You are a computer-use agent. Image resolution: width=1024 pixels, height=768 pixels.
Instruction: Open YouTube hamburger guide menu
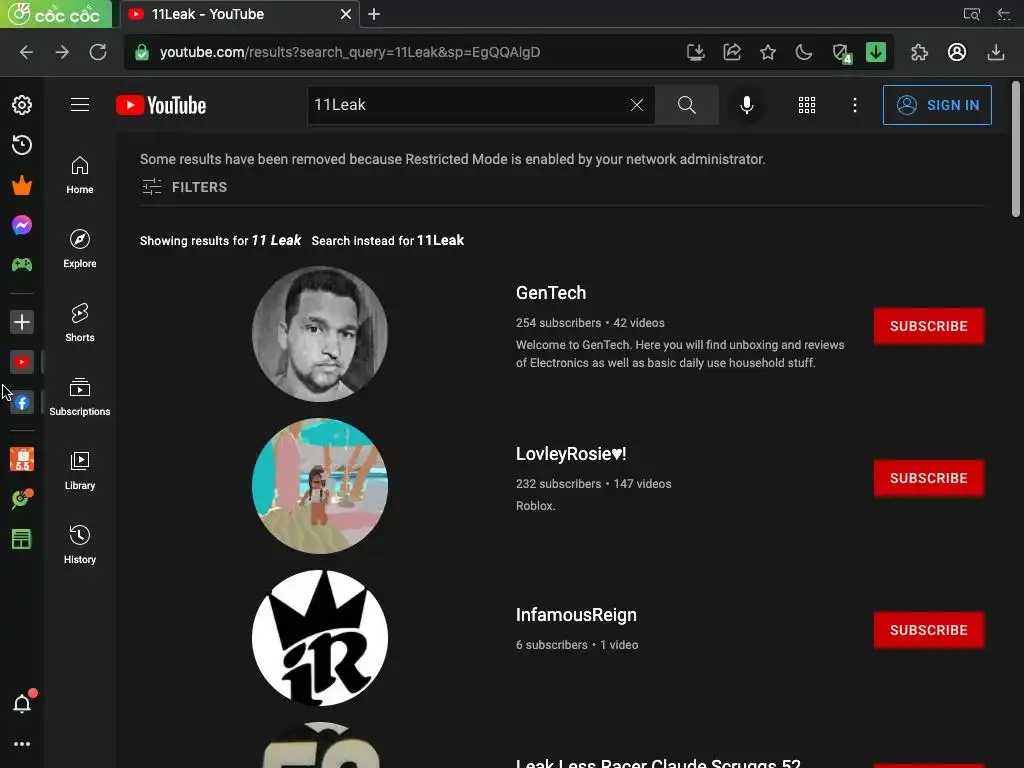pos(80,104)
